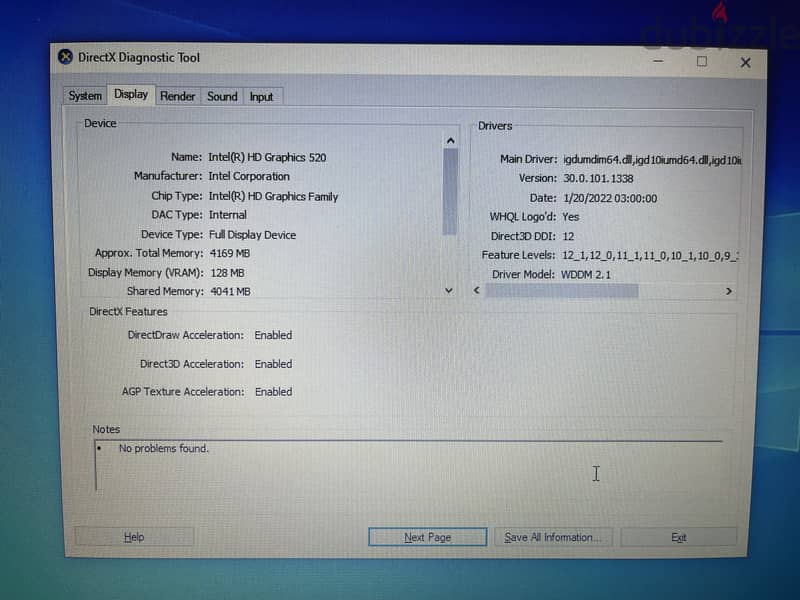This screenshot has width=800, height=600.
Task: Click AGP Texture Acceleration 'Enabled' value
Action: pos(274,392)
